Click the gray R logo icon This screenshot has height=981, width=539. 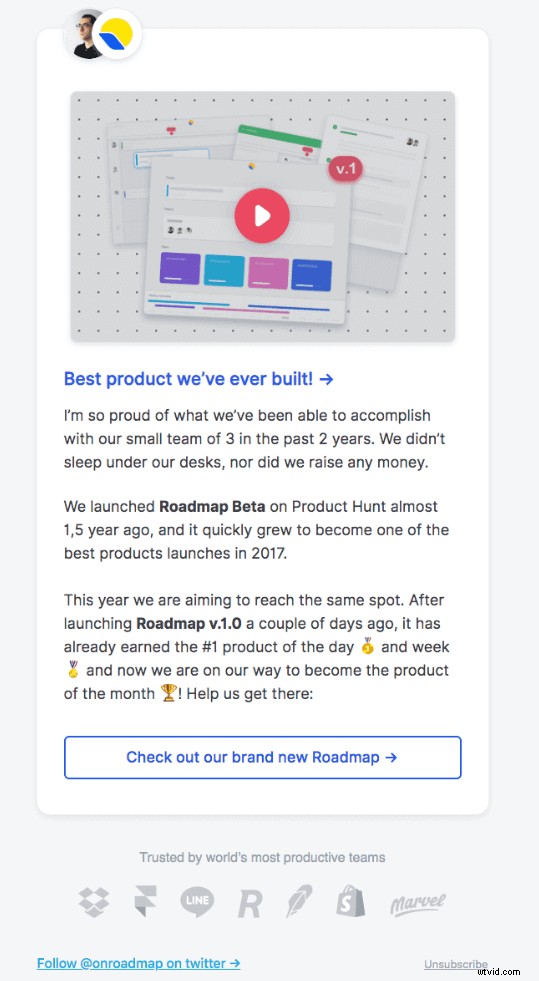point(249,903)
